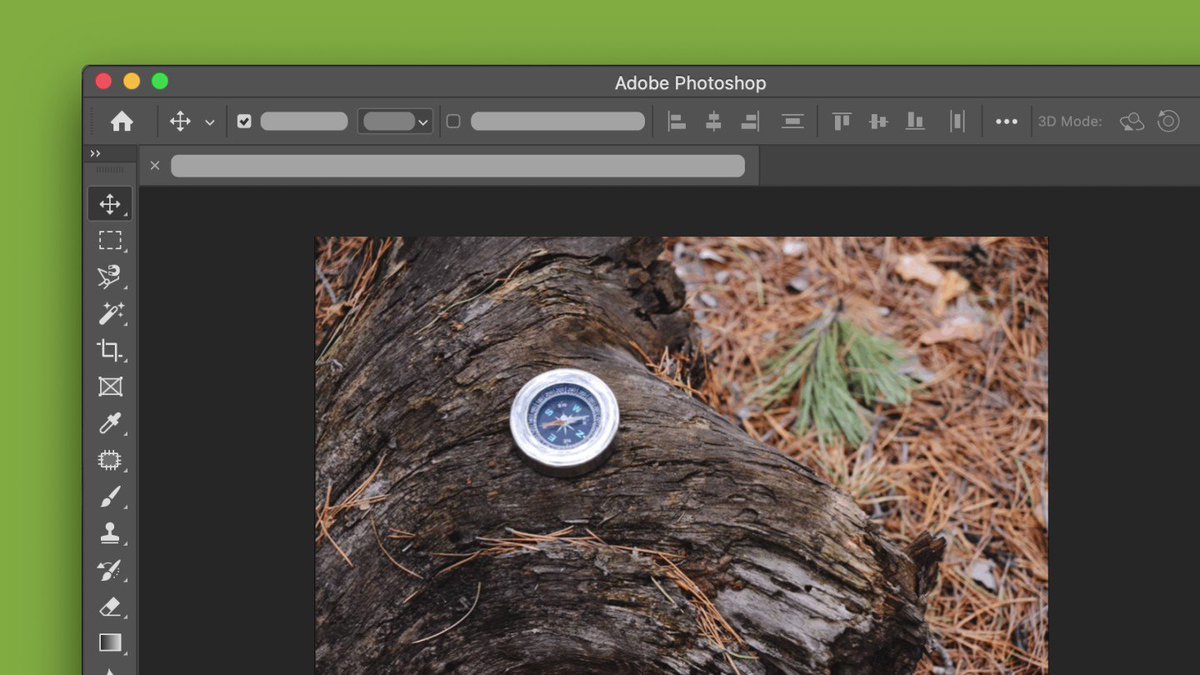Align bottom edges of layers
This screenshot has width=1200, height=675.
[915, 121]
